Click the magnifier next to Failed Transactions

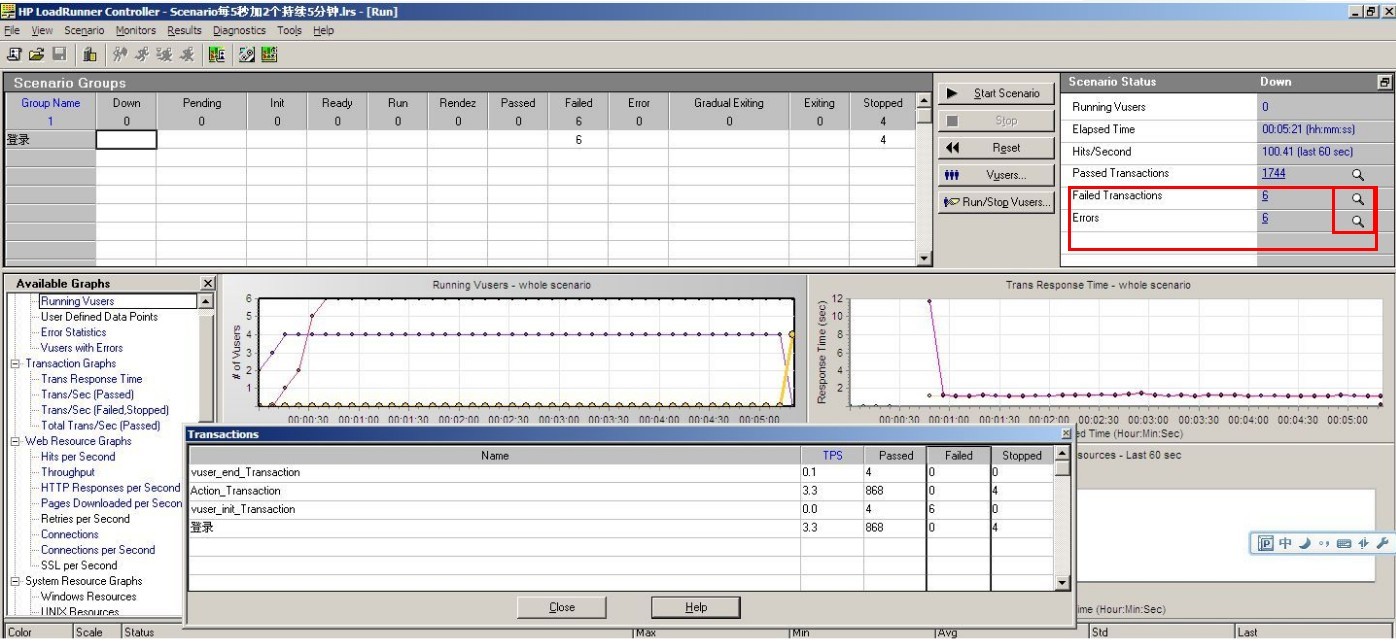click(x=1357, y=198)
